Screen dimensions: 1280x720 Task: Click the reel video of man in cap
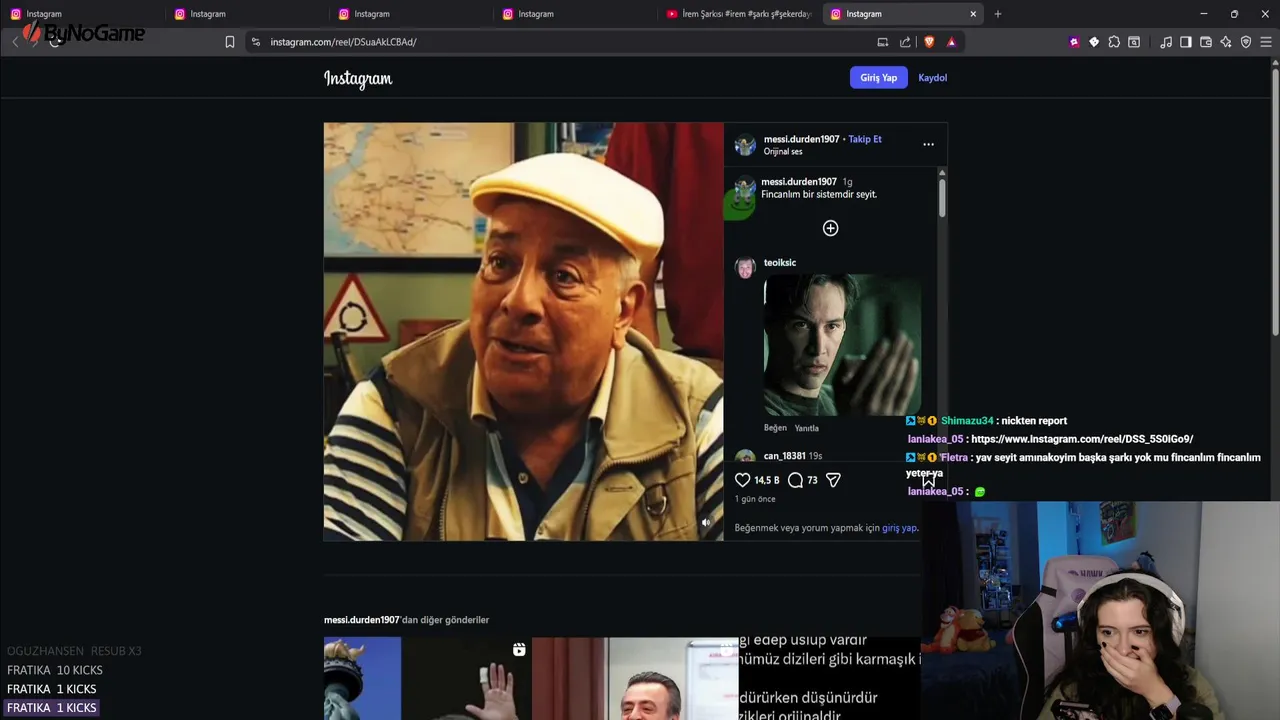pyautogui.click(x=523, y=332)
